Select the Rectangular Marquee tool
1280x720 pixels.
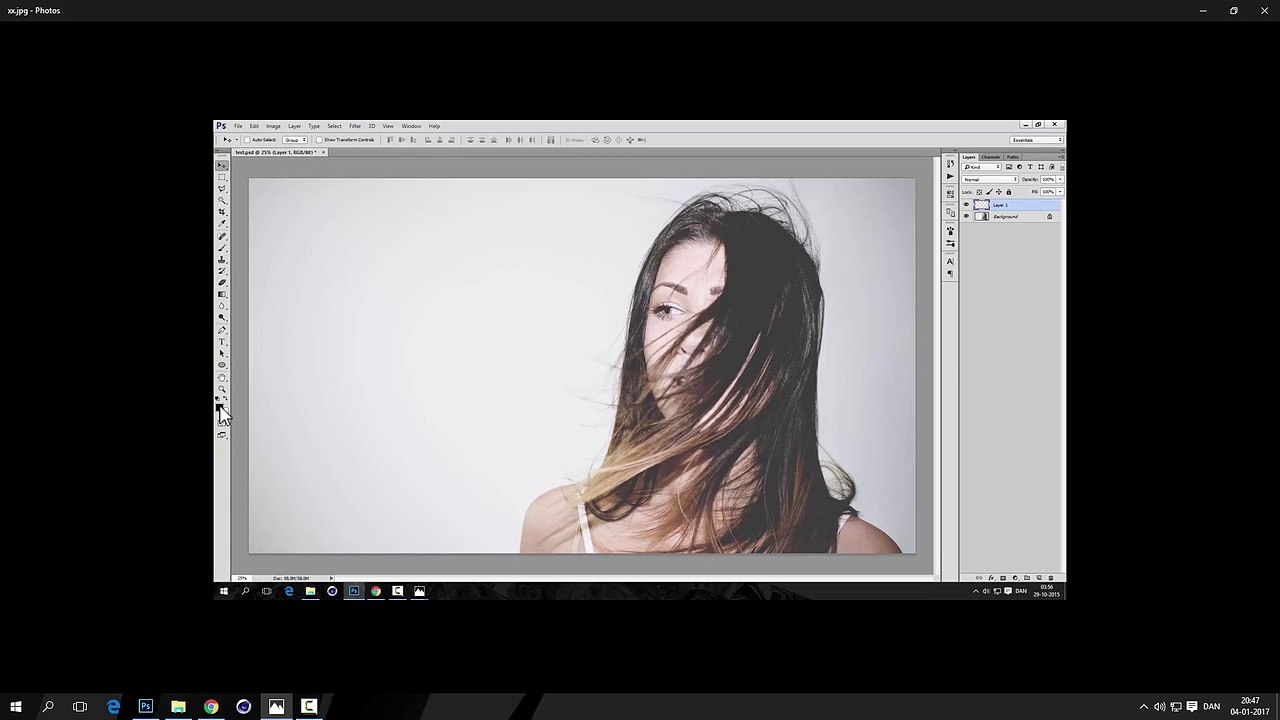(222, 177)
